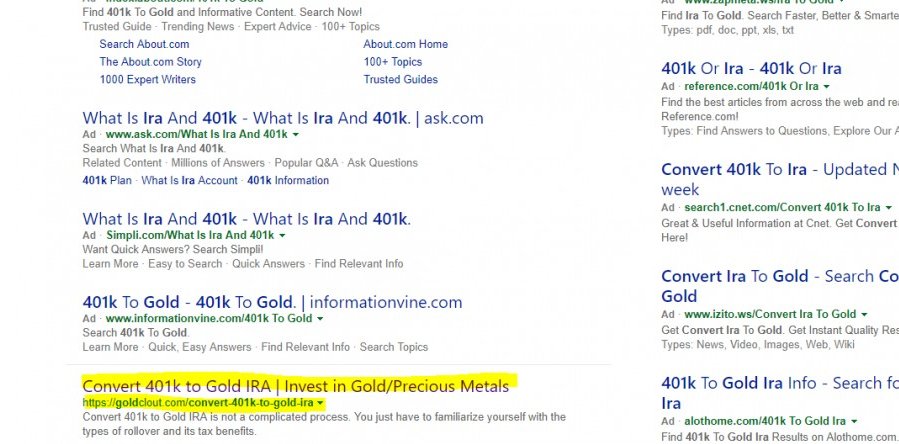Open the Simpli.com 'What Is Ira And 401k' ad title
The image size is (899, 444).
click(x=247, y=219)
